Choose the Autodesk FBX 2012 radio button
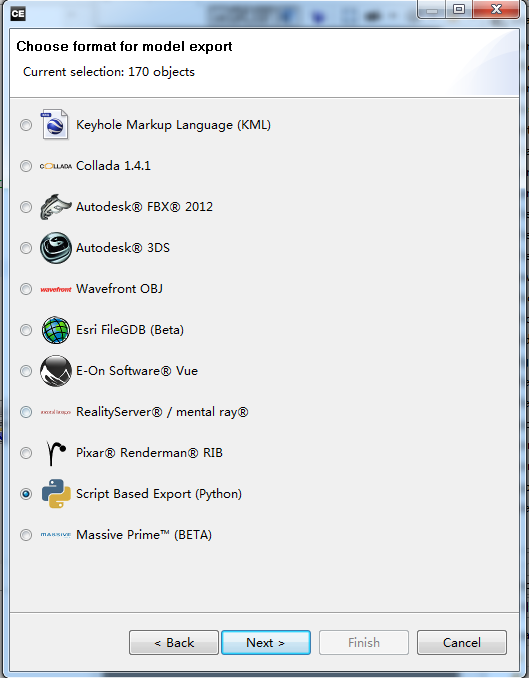The image size is (529, 678). [26, 207]
